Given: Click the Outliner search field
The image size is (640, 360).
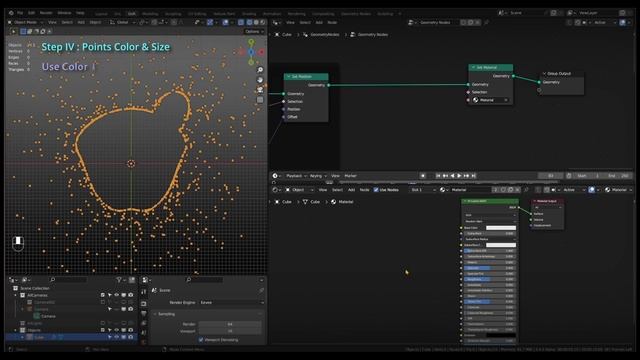Looking at the screenshot, I should coord(69,280).
